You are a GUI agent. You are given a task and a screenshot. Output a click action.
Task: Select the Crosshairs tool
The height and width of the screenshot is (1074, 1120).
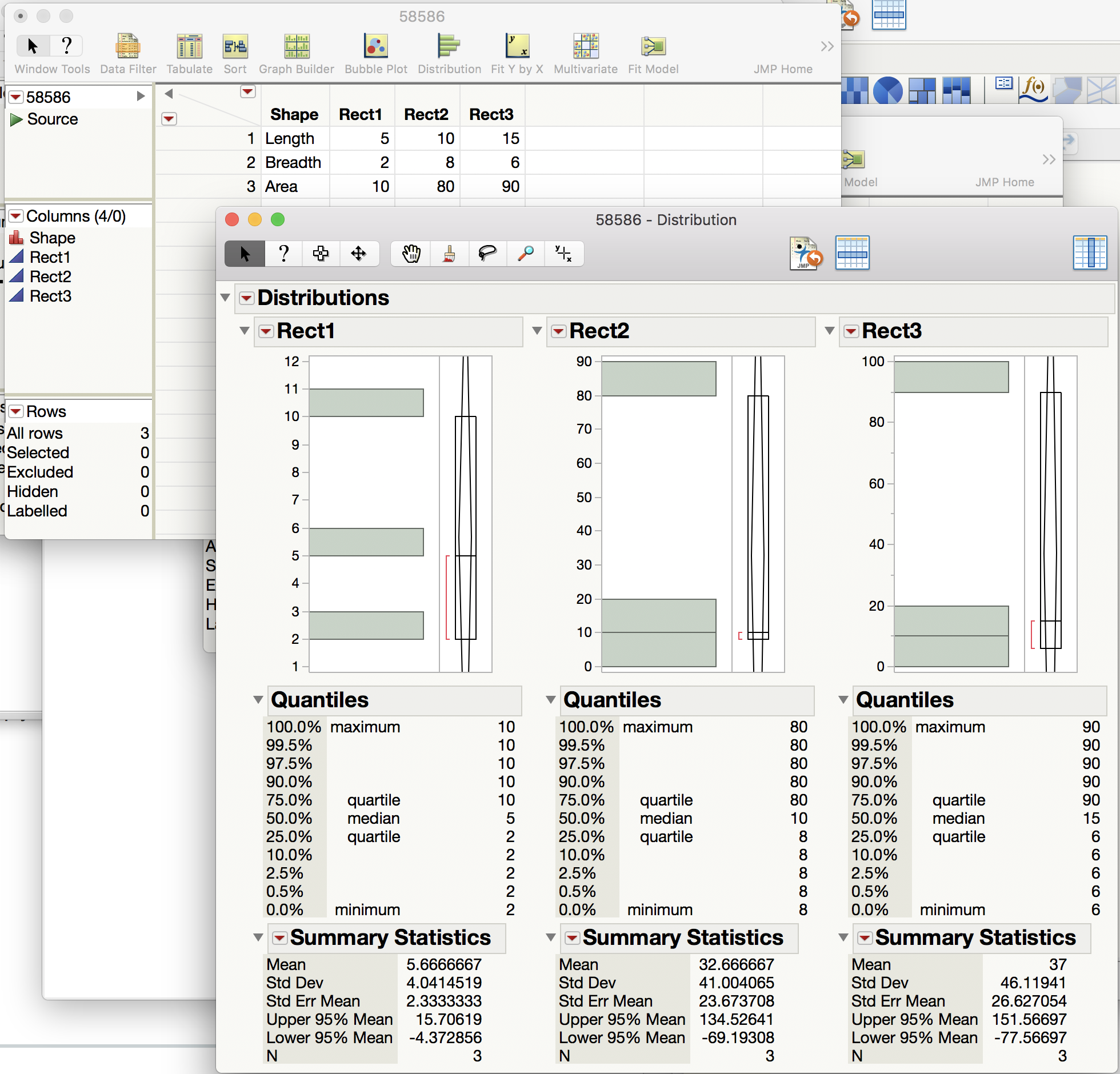click(x=563, y=254)
